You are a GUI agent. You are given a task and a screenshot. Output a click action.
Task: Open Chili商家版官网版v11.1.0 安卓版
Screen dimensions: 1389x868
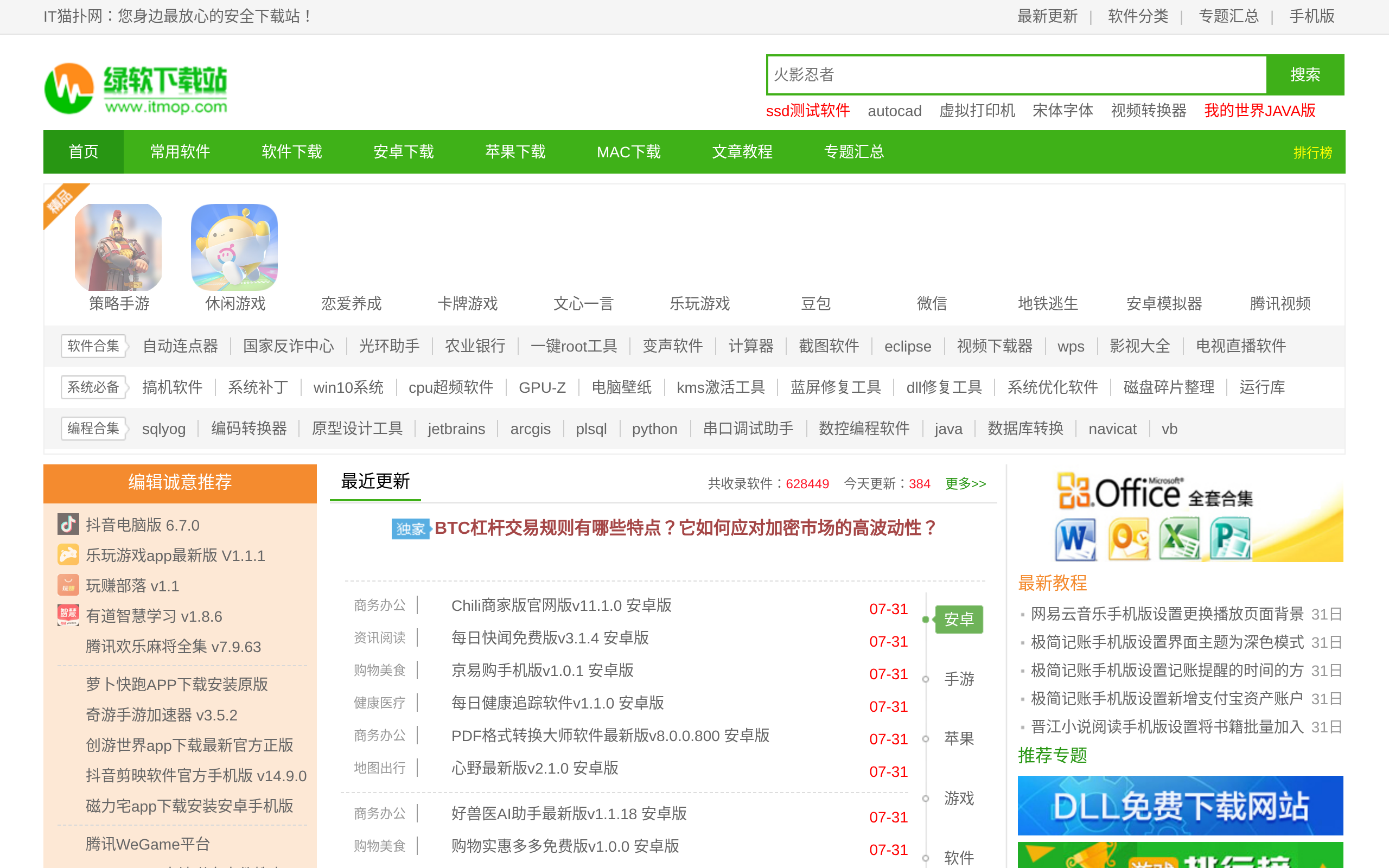coord(562,605)
